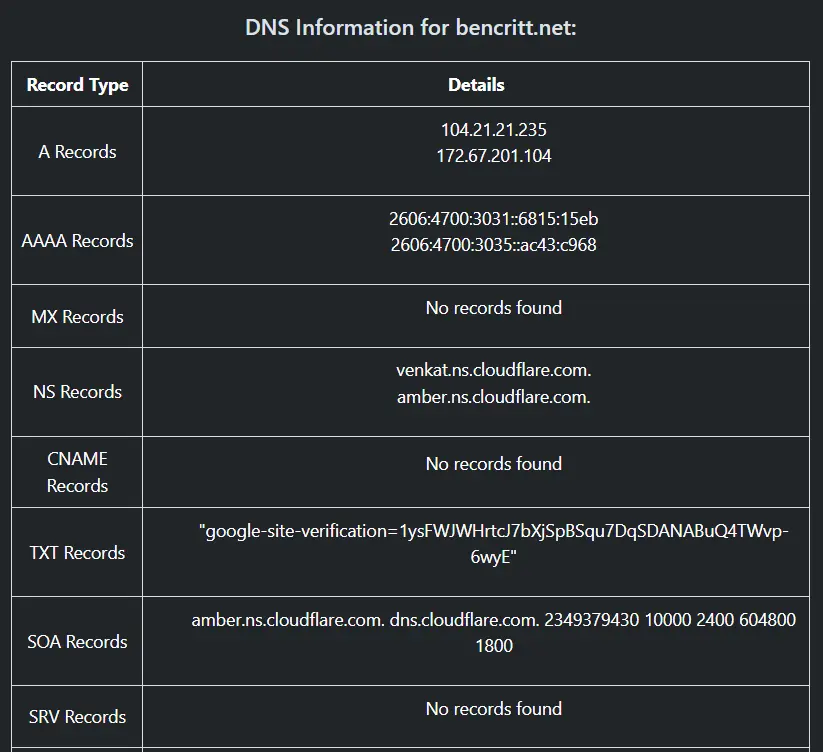The width and height of the screenshot is (823, 752).
Task: Click IPv6 address 2606:4700:3031::6815:15eb
Action: point(494,219)
